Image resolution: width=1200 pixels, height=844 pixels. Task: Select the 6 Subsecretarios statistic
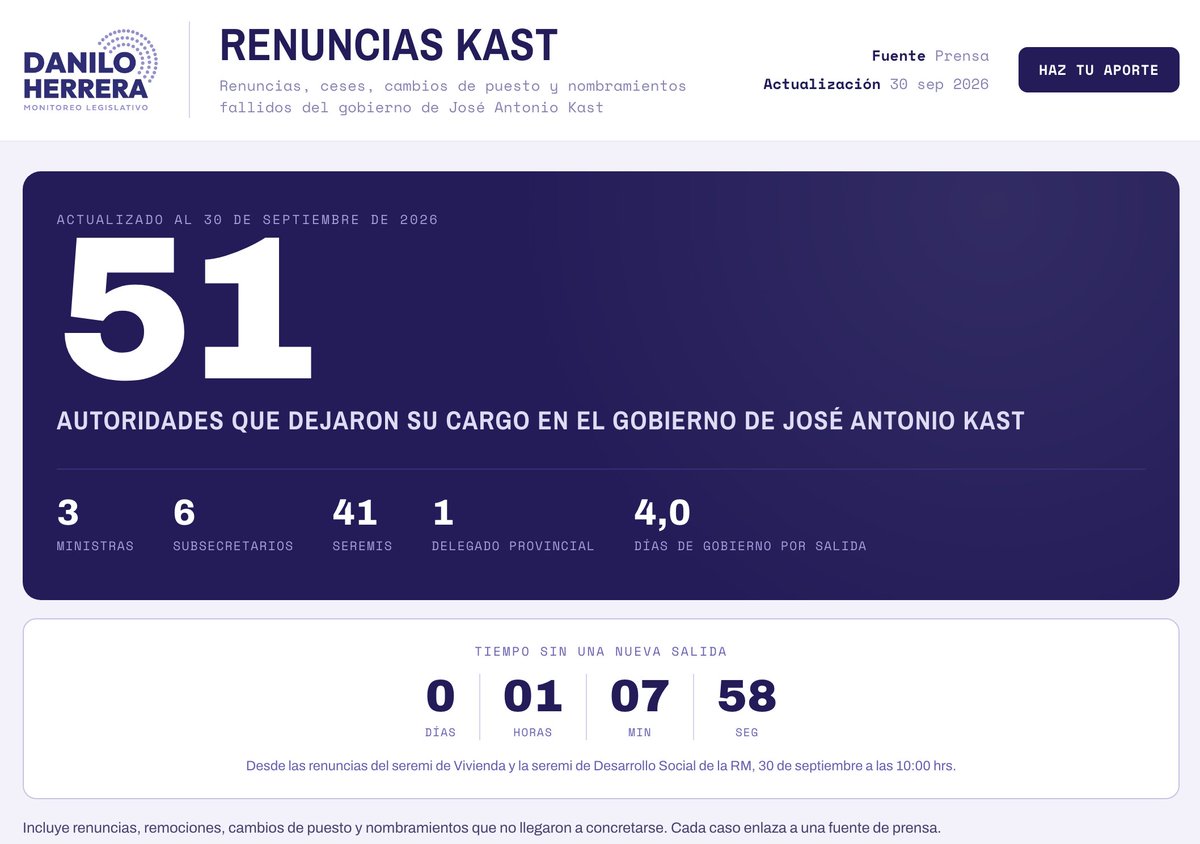[233, 525]
